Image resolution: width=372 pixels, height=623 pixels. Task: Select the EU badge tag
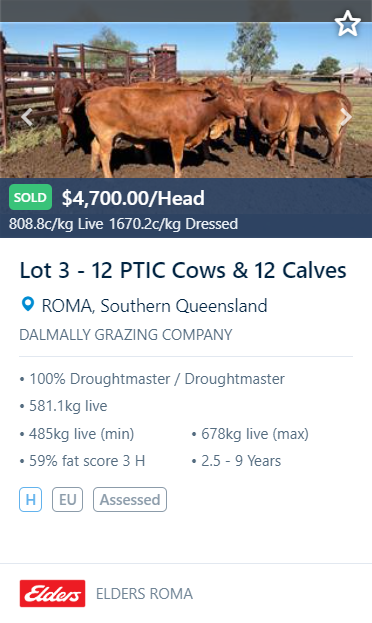click(x=68, y=499)
